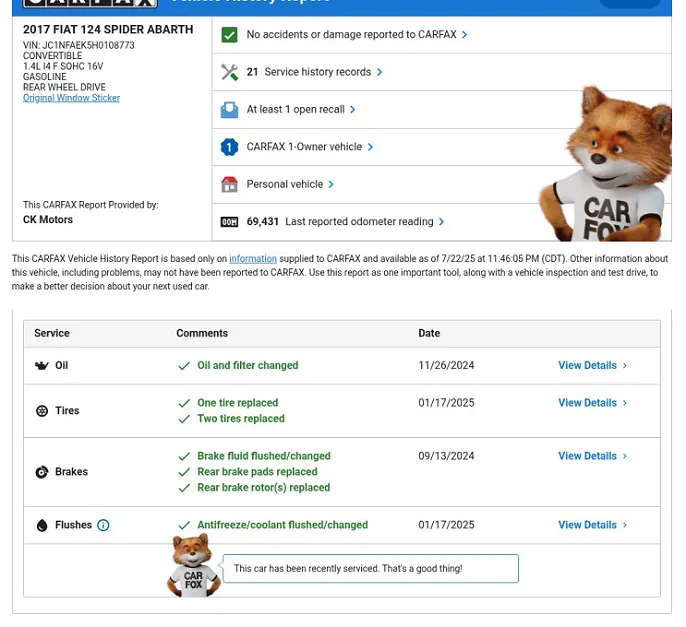
Task: Click checkmark beside 'Brake fluid flushed/changed'
Action: point(184,456)
